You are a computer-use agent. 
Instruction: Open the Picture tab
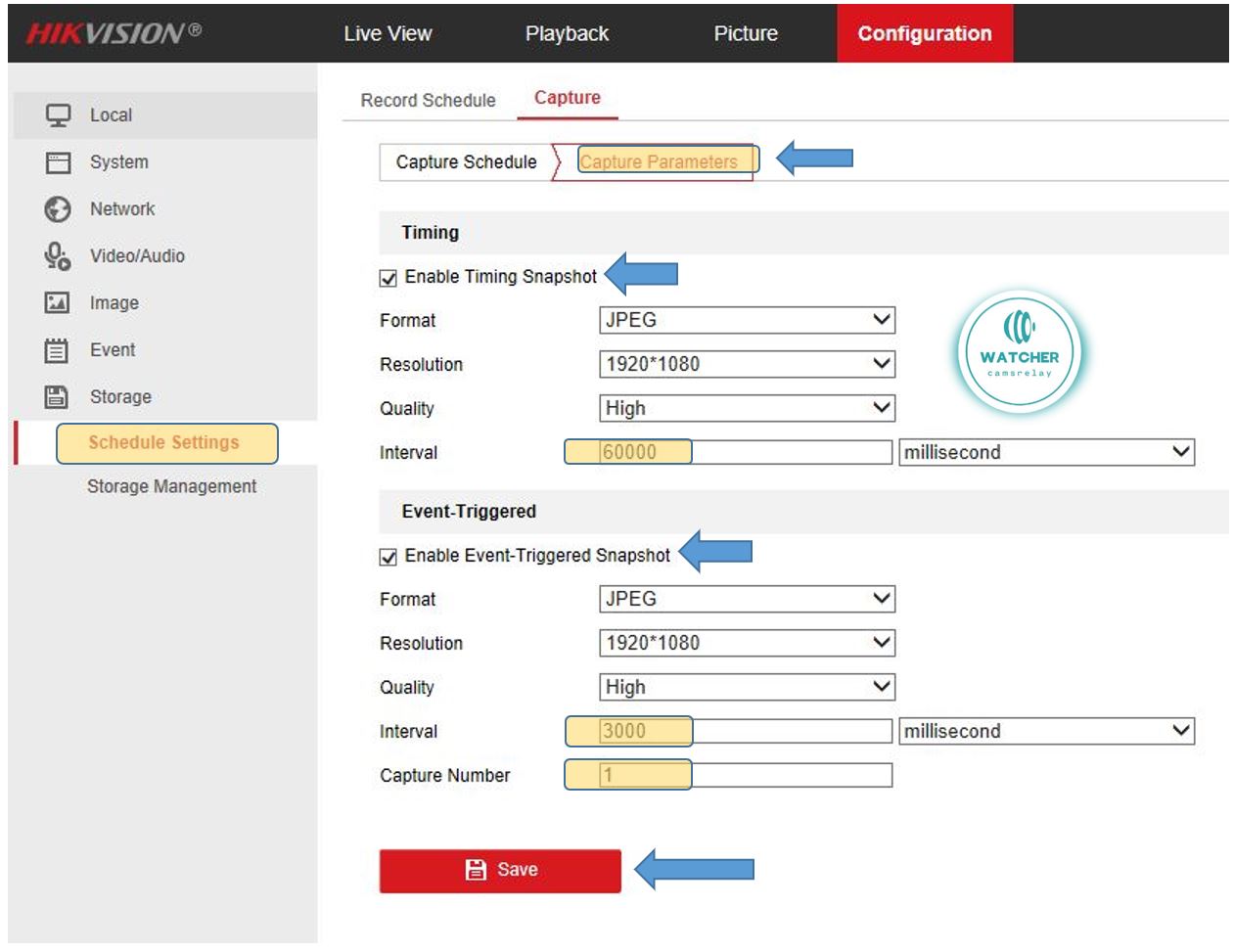point(746,33)
